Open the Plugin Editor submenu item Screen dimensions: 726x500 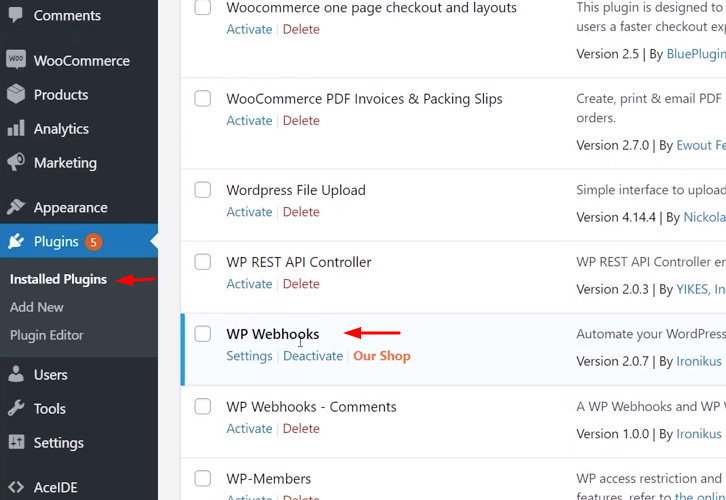tap(47, 335)
